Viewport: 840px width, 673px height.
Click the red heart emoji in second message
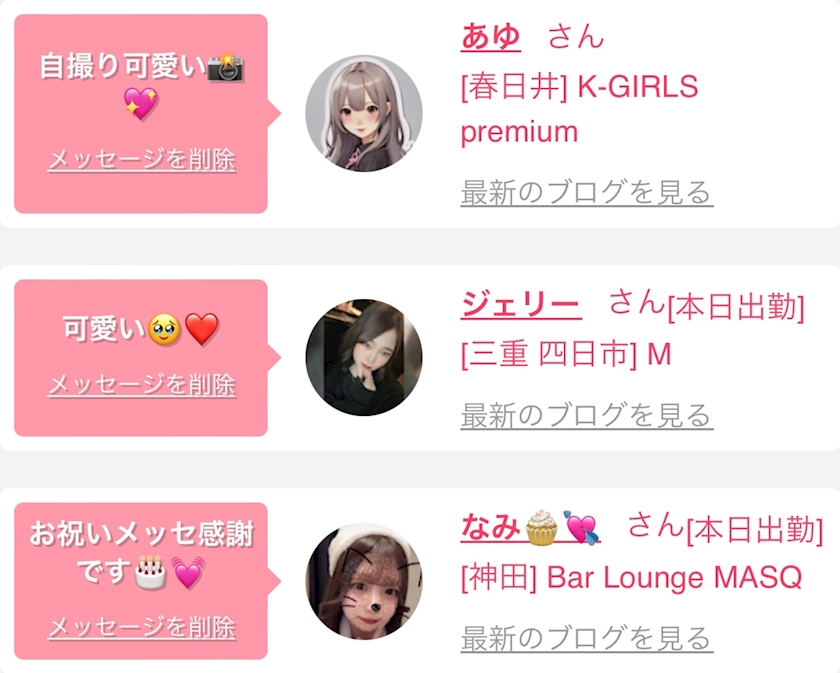tap(201, 330)
